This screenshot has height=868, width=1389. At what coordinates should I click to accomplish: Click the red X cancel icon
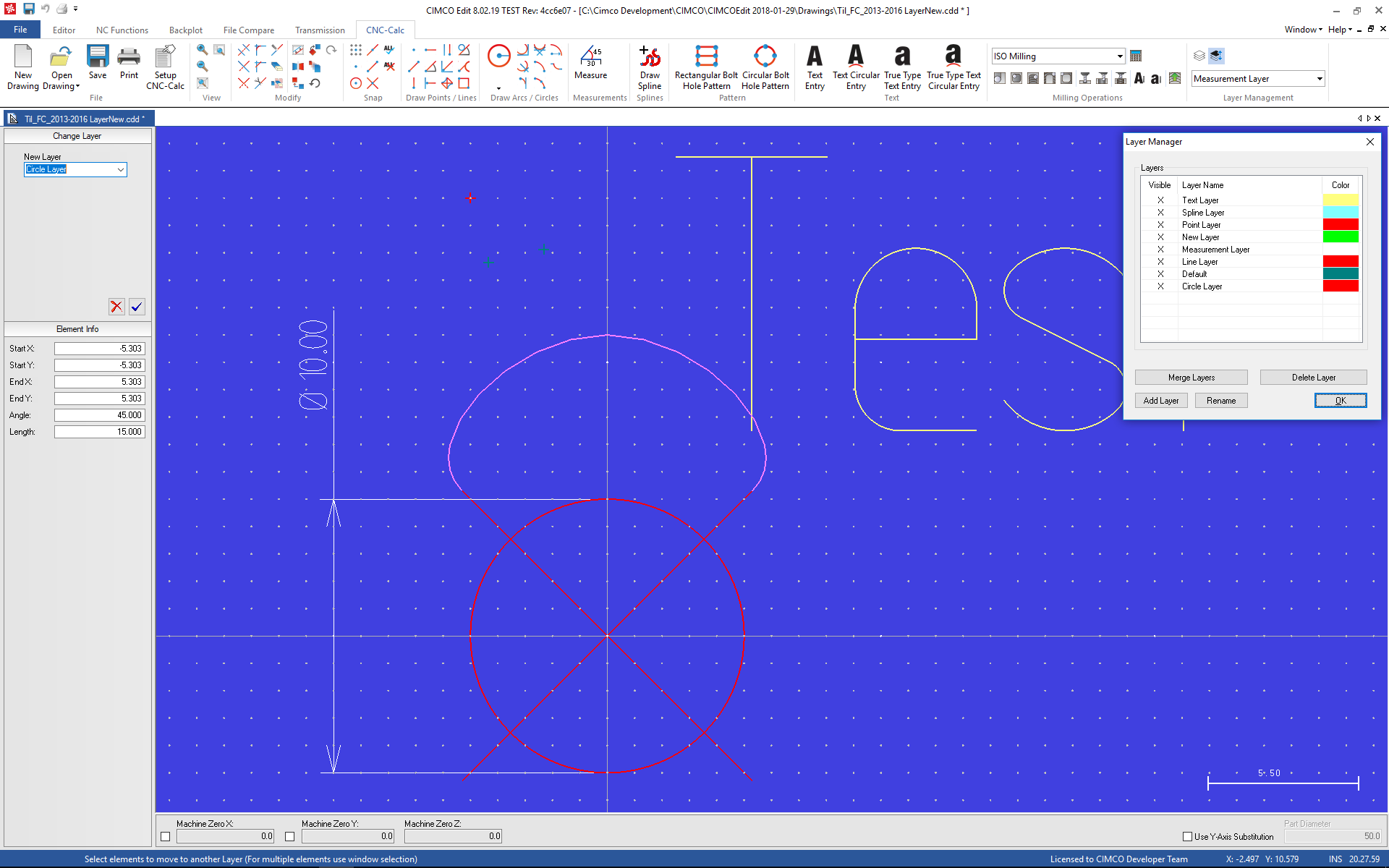pos(116,307)
